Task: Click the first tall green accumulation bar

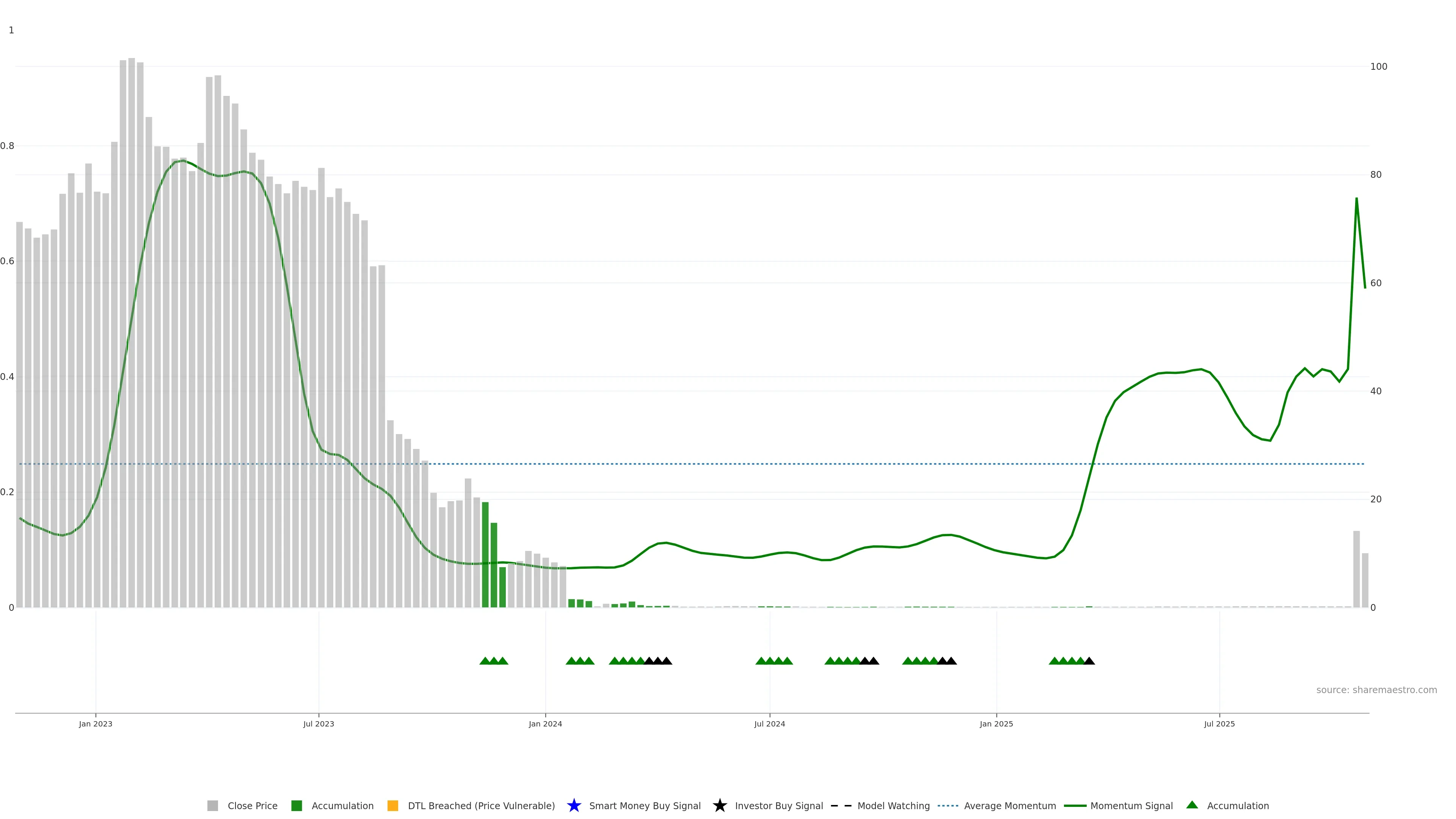Action: point(485,554)
